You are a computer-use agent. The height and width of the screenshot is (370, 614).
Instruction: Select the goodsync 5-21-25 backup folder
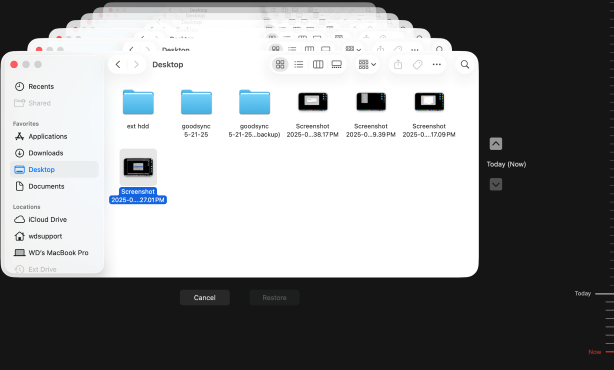[255, 102]
